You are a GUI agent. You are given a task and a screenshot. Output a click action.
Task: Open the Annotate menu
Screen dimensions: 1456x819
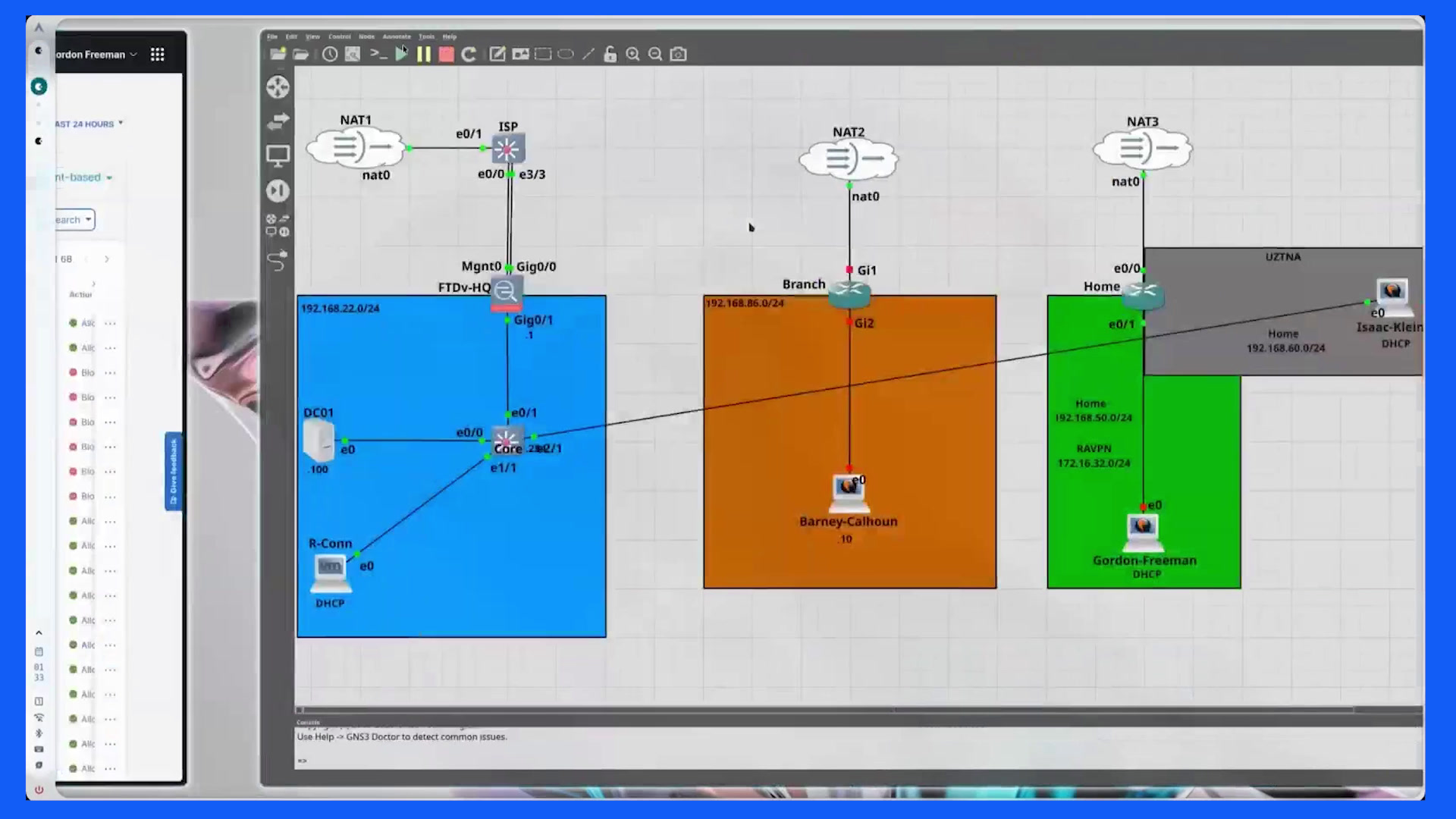397,36
